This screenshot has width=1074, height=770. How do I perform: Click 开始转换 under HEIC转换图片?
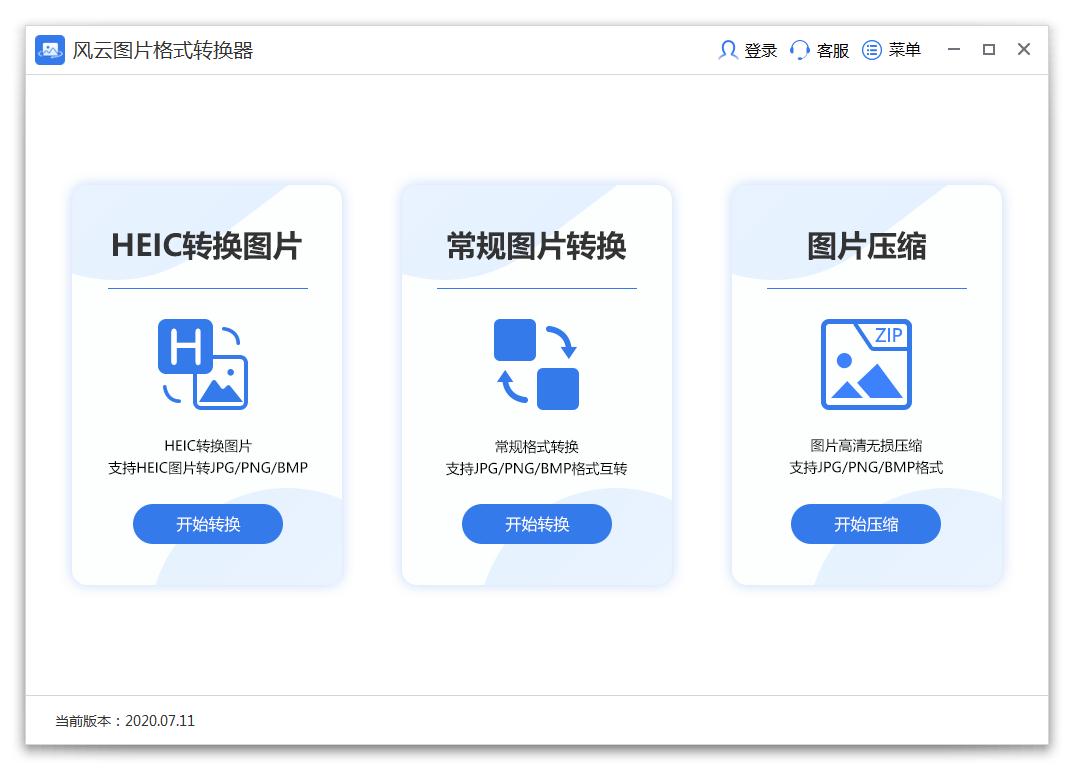point(208,524)
